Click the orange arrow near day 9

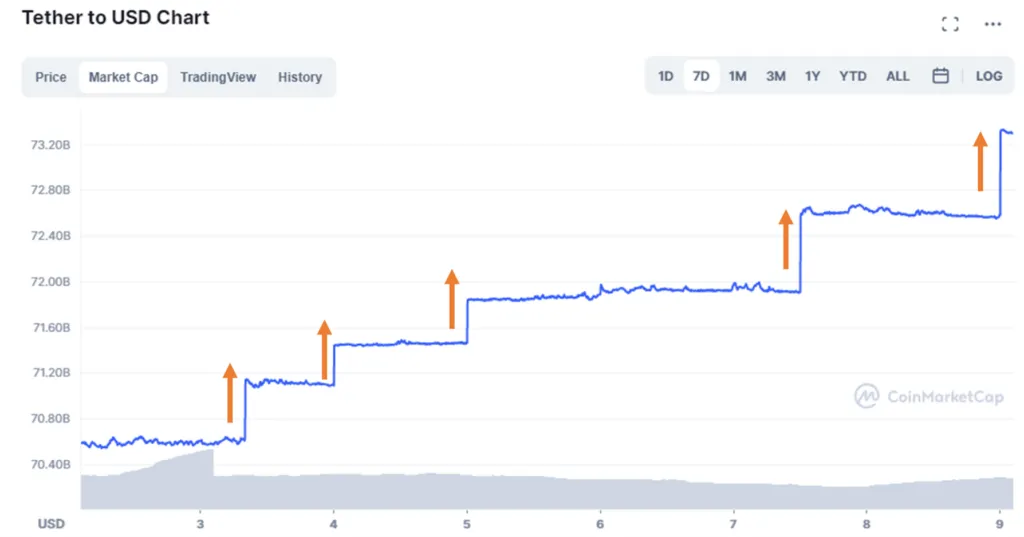click(980, 161)
